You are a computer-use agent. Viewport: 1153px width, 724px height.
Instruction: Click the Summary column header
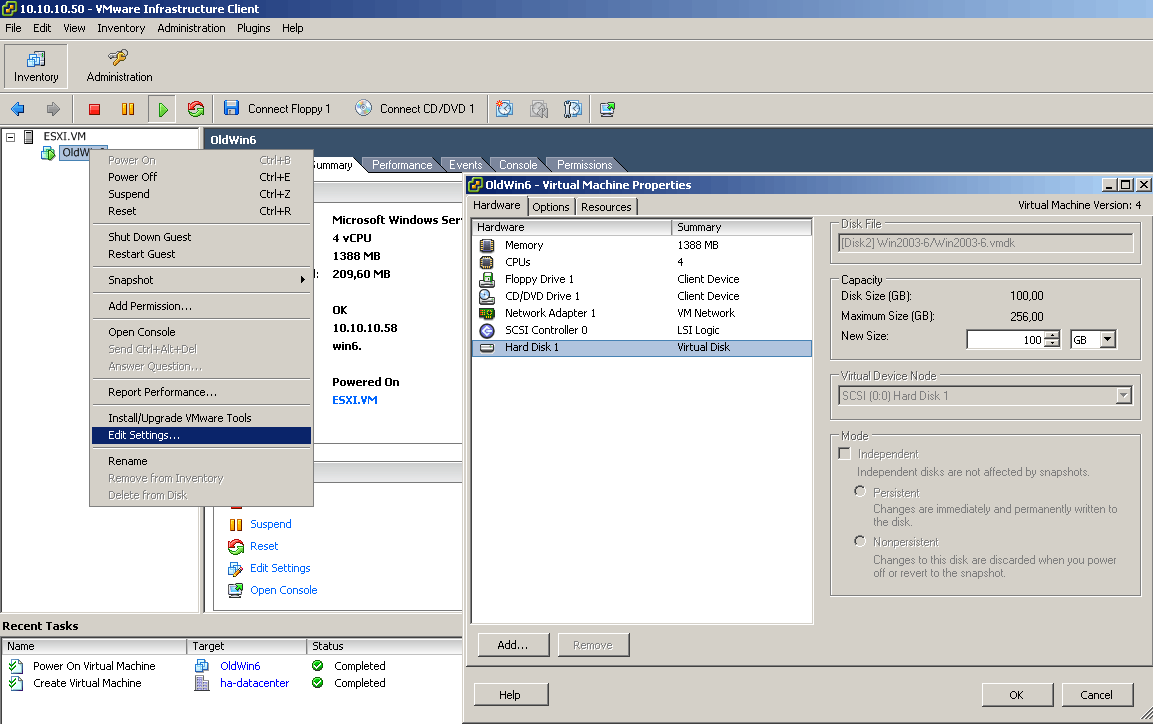[741, 227]
